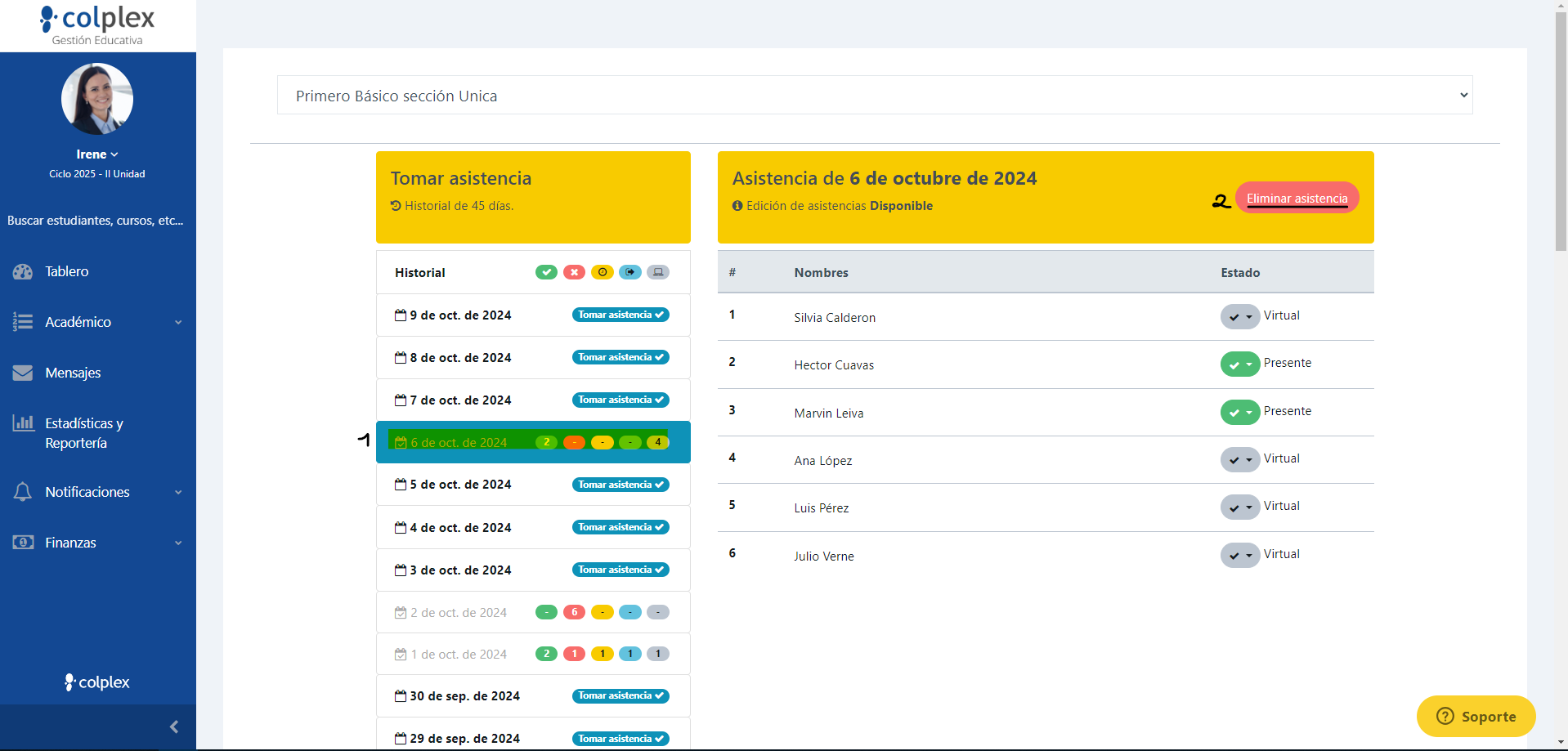This screenshot has width=1568, height=751.
Task: Take attendance for 4 de oct.
Action: point(620,527)
